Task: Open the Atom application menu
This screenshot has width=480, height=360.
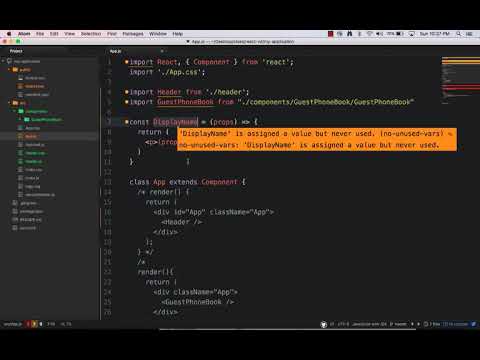Action: 24,34
